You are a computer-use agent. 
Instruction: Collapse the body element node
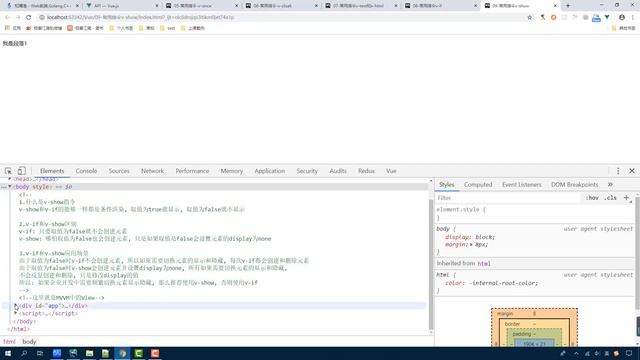point(10,187)
